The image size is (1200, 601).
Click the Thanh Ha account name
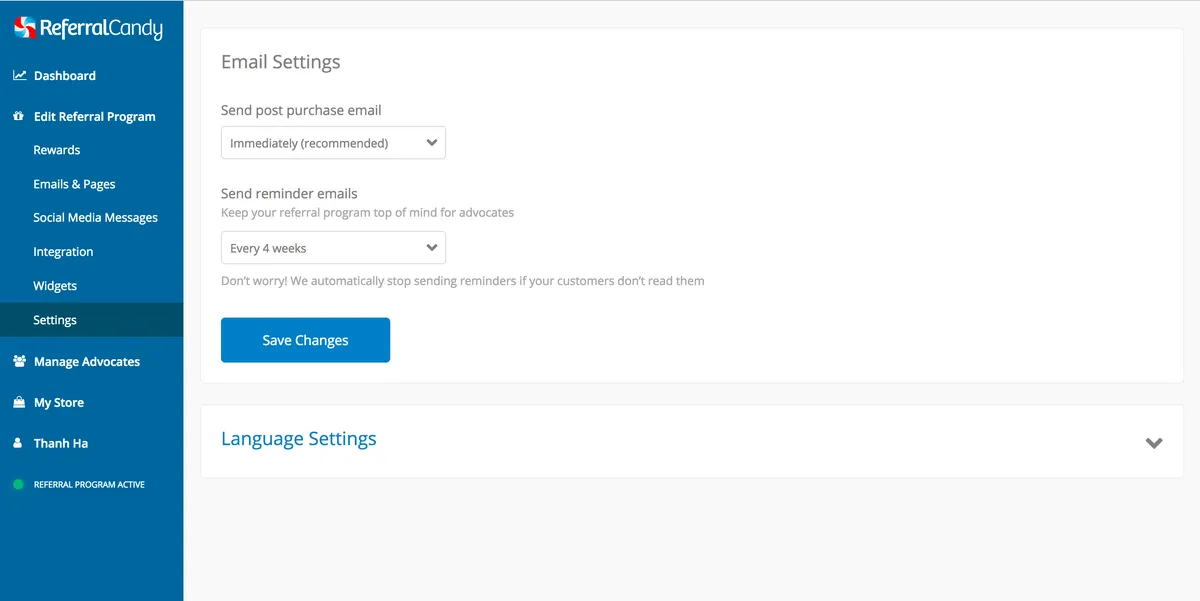(61, 444)
